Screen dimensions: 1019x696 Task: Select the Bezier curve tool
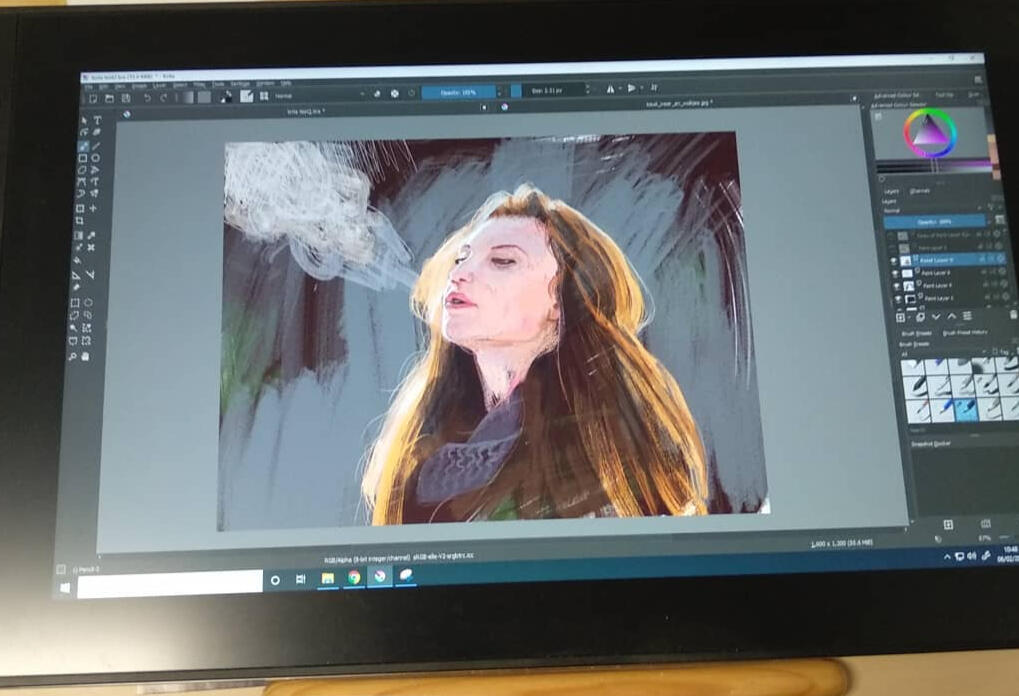(82, 183)
